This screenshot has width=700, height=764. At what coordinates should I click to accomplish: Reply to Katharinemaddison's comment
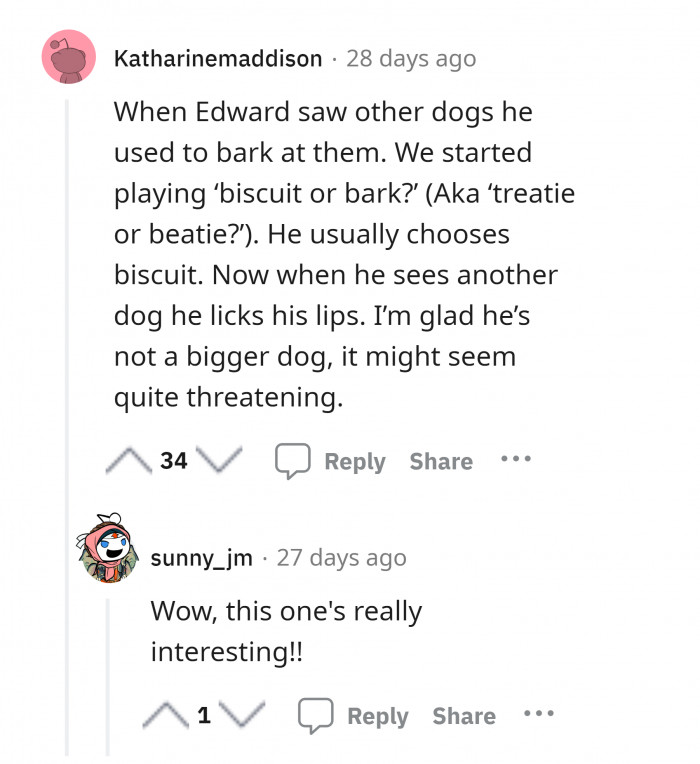(331, 461)
